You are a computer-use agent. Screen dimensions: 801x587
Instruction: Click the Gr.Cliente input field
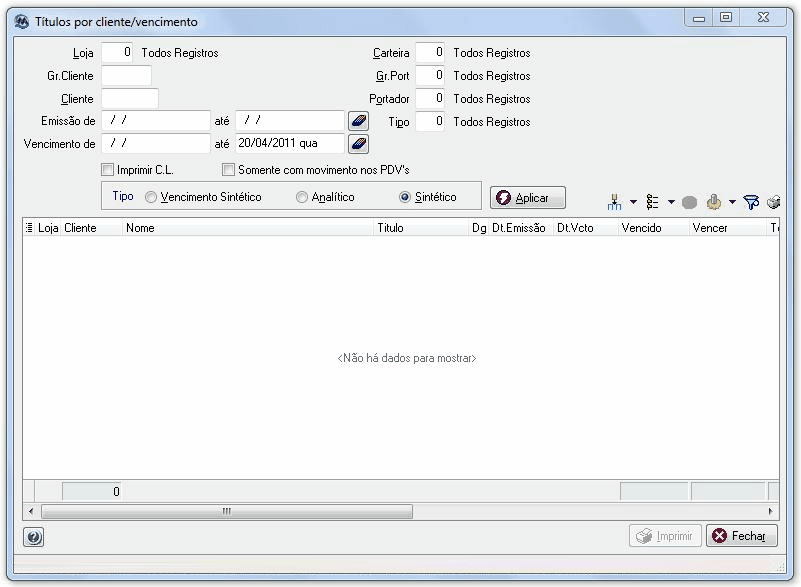126,76
